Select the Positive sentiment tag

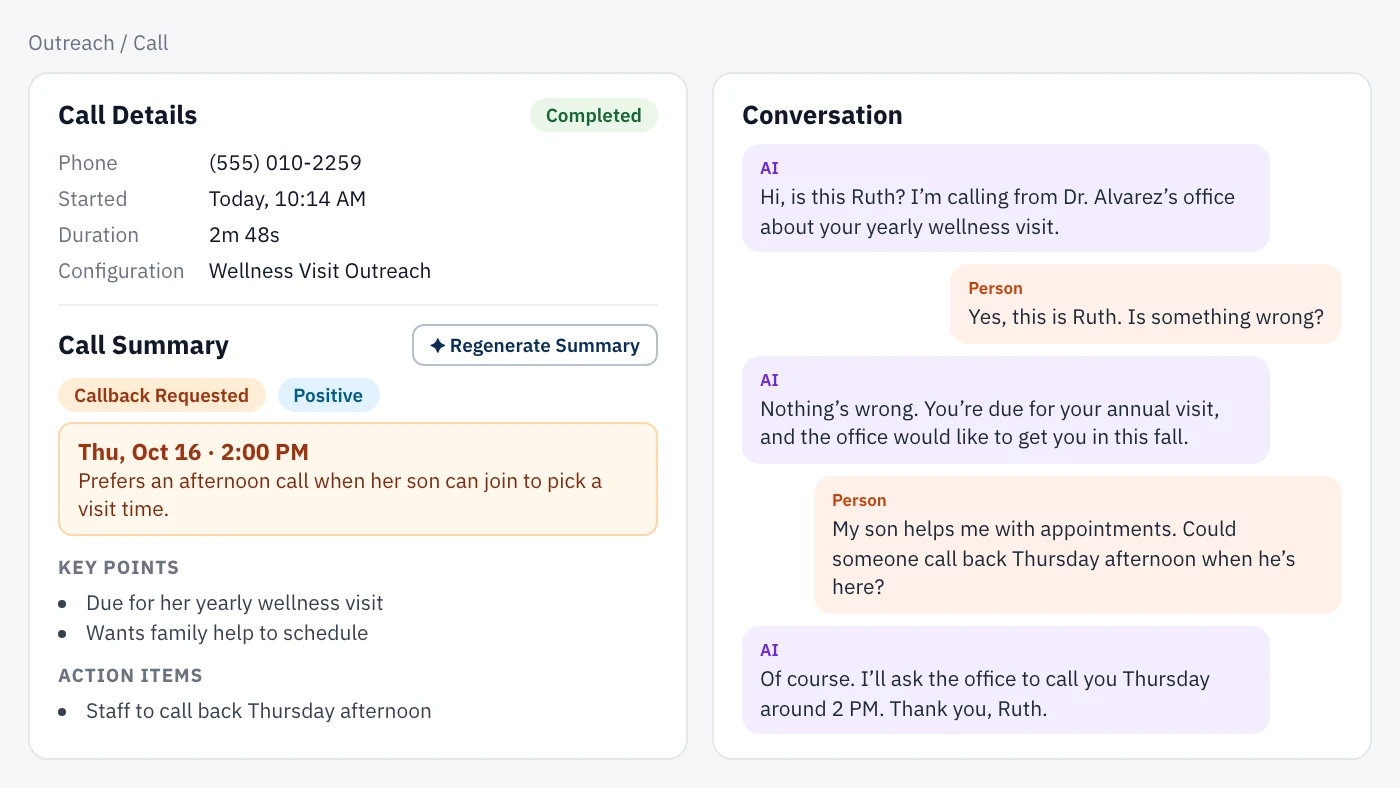328,395
